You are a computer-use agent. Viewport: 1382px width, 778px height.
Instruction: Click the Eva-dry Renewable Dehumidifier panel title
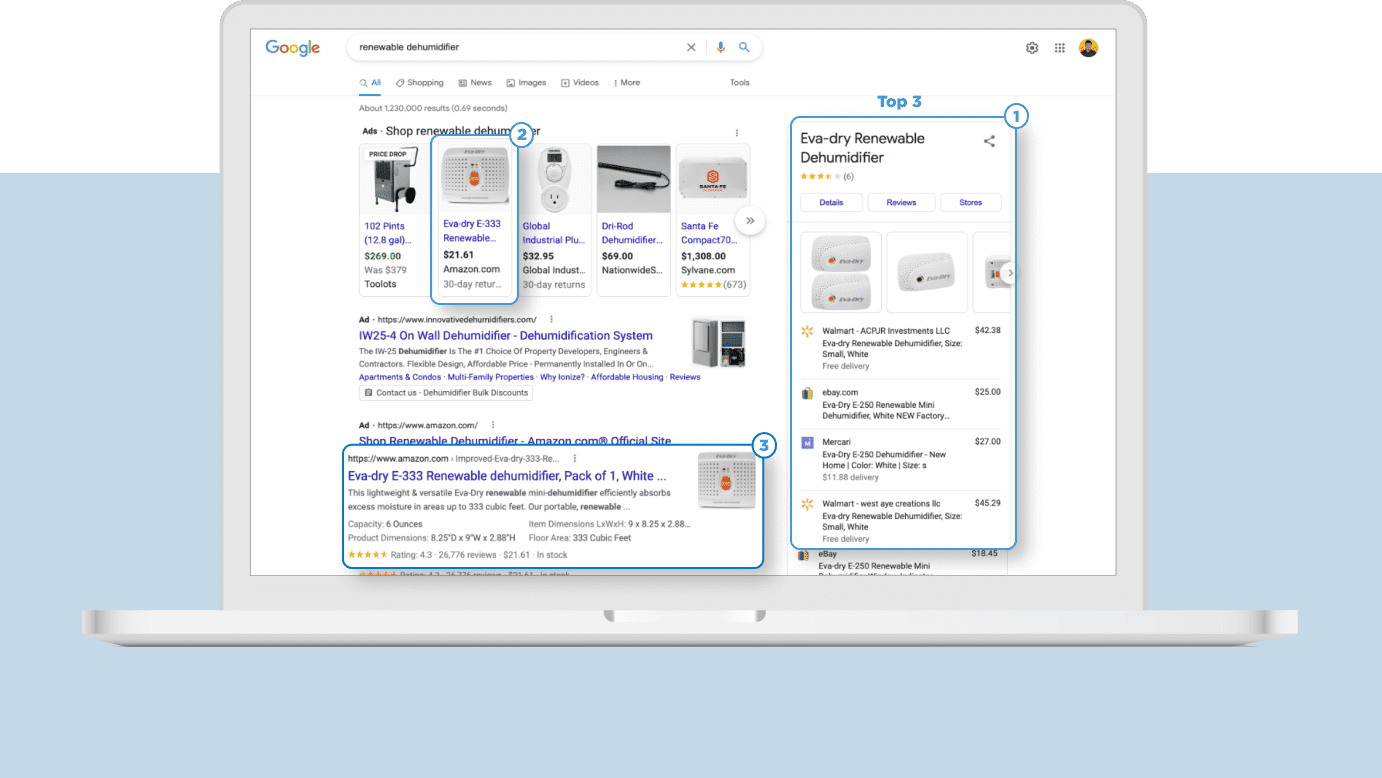tap(862, 148)
